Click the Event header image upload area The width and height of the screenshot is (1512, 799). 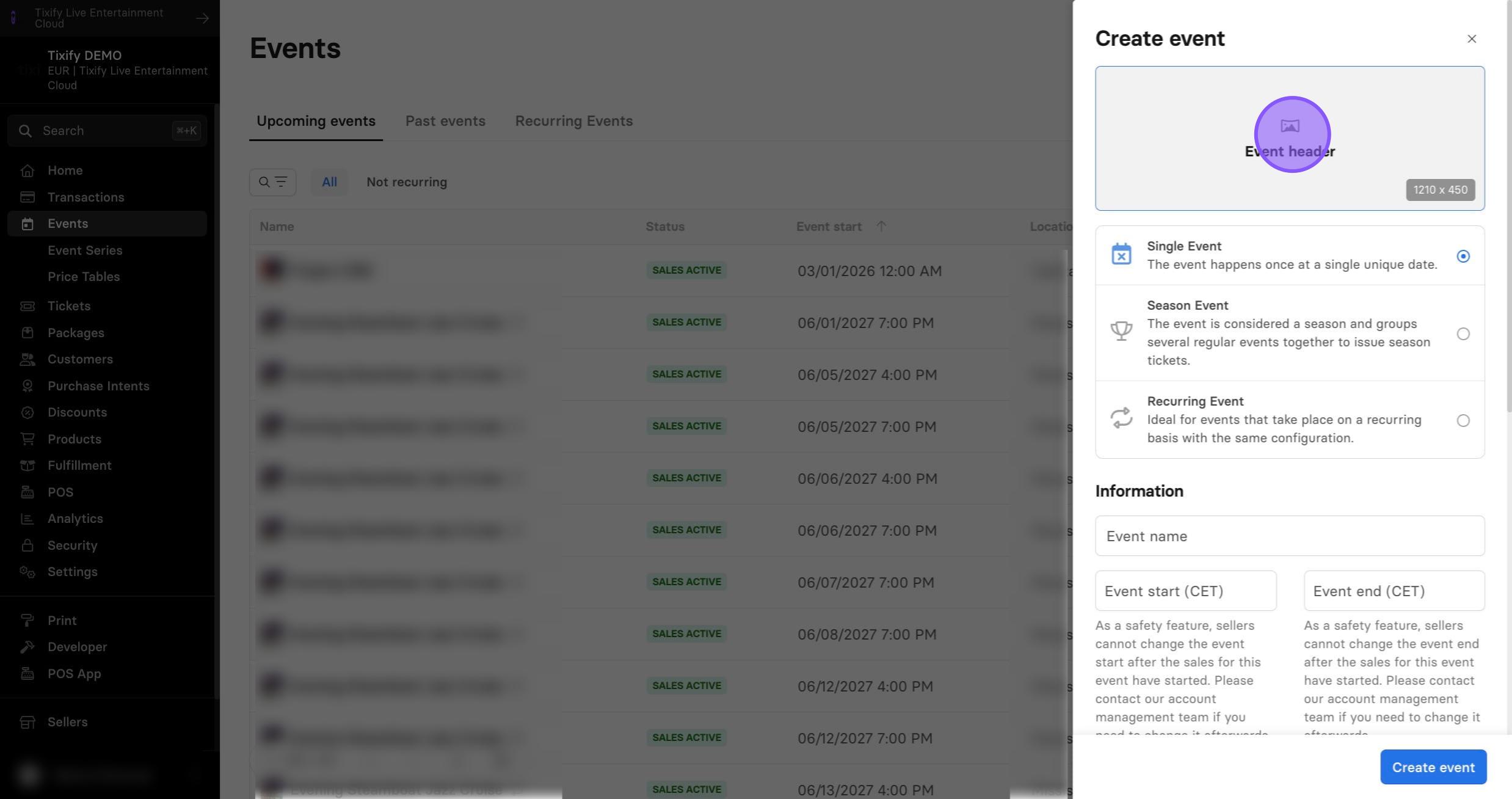(1290, 138)
